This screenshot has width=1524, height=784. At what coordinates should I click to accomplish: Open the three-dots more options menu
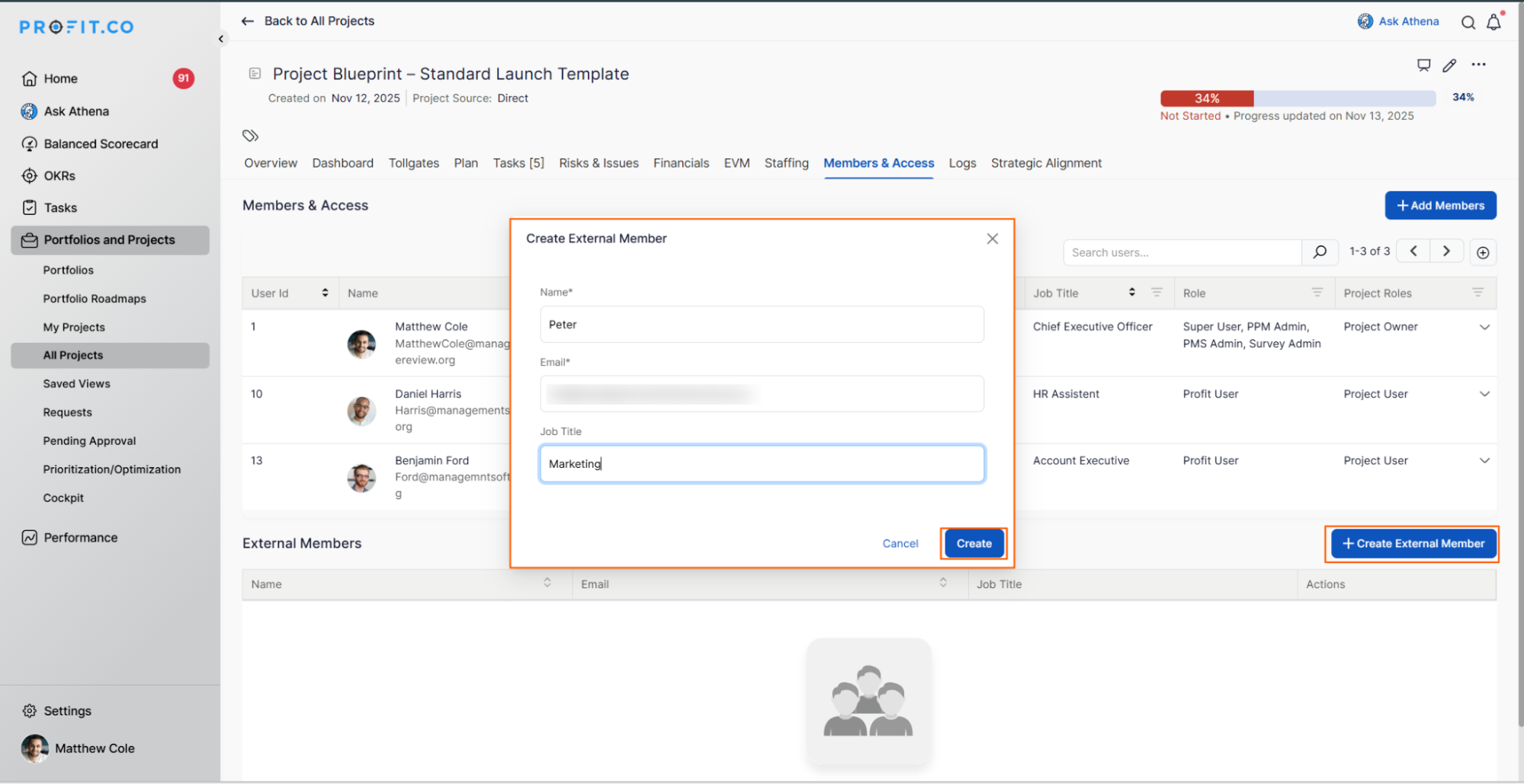[x=1478, y=65]
